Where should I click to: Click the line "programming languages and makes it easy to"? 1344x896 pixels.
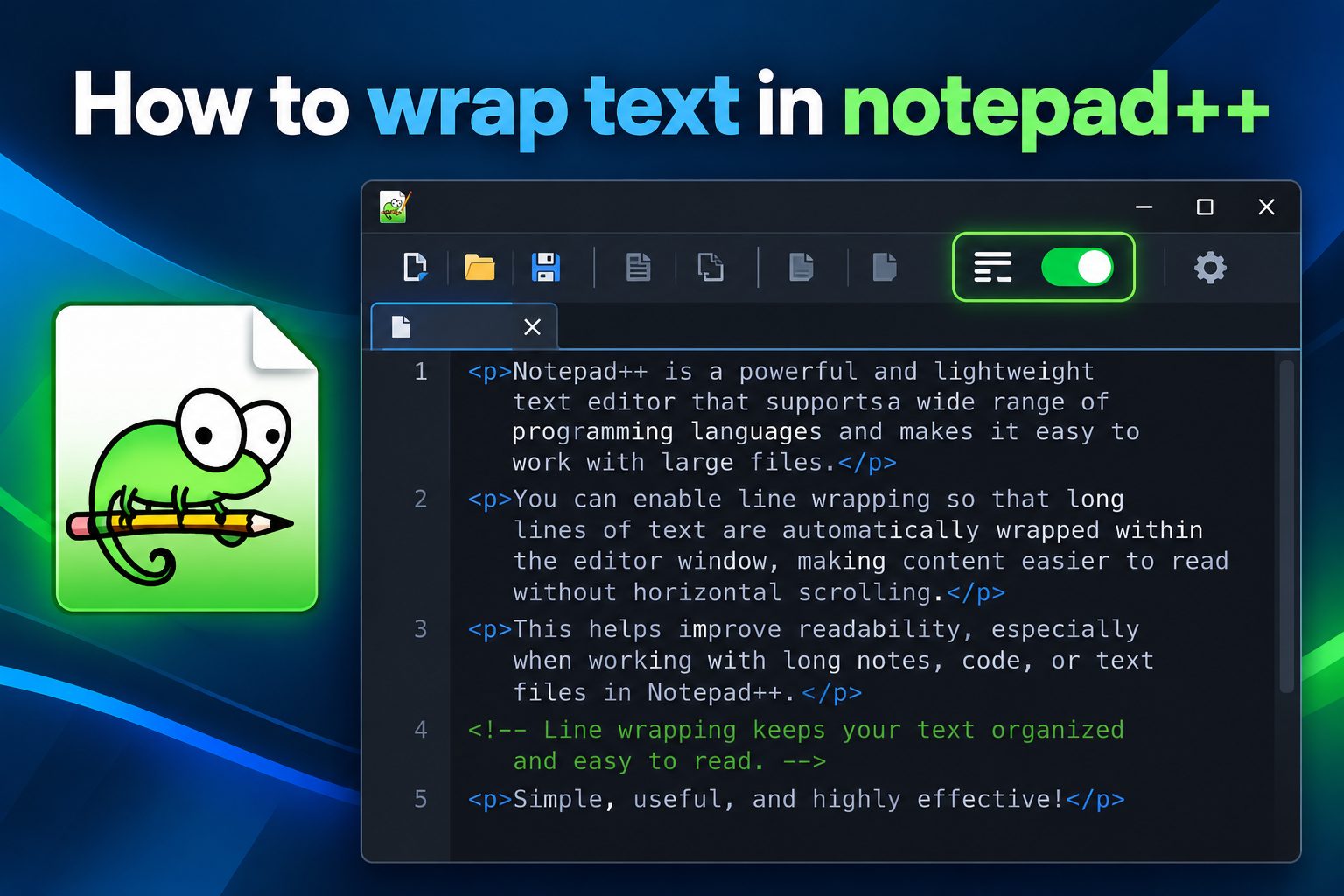pyautogui.click(x=826, y=432)
